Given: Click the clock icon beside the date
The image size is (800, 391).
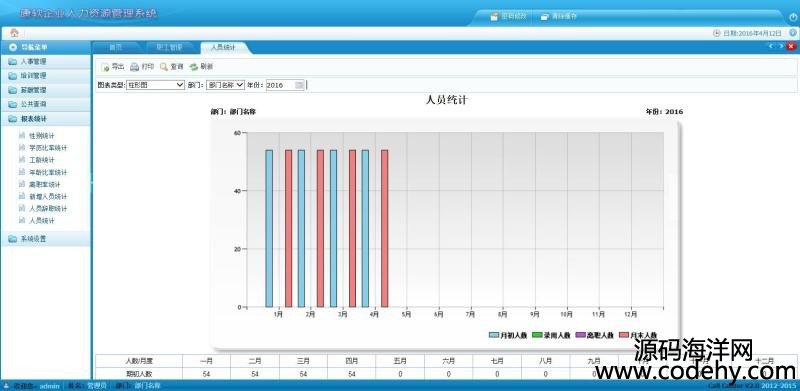Looking at the screenshot, I should coord(716,33).
